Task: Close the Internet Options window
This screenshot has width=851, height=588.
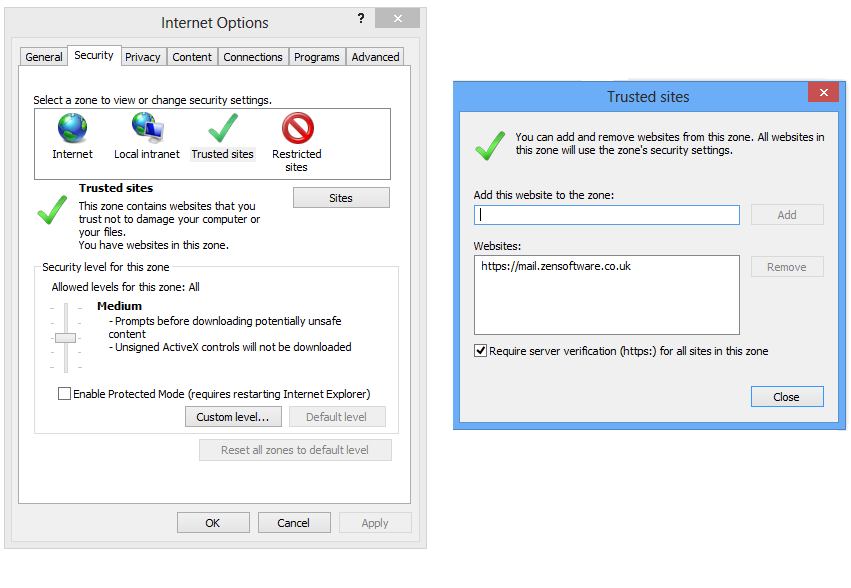Action: pyautogui.click(x=397, y=18)
